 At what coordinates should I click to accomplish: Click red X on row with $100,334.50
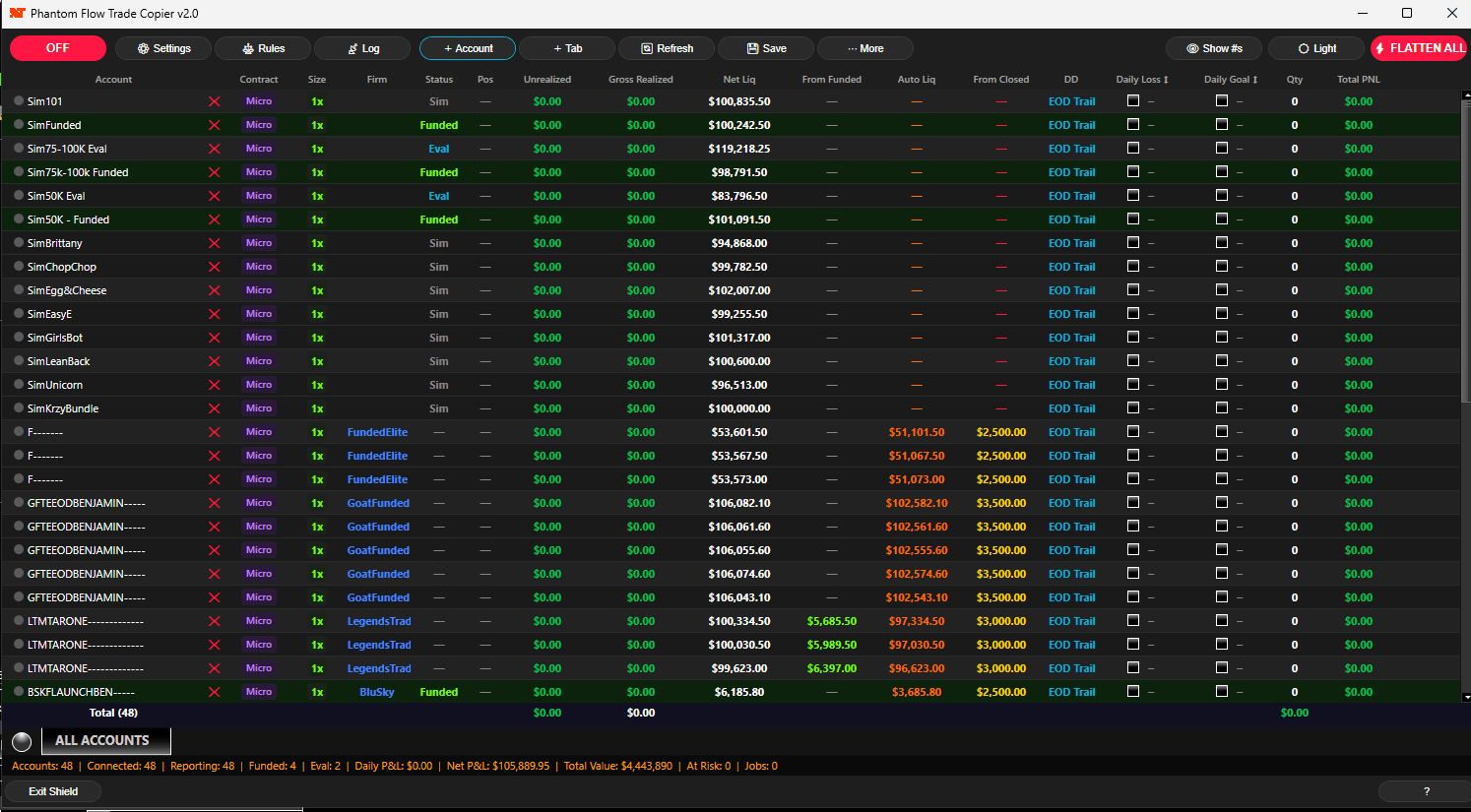[x=214, y=621]
